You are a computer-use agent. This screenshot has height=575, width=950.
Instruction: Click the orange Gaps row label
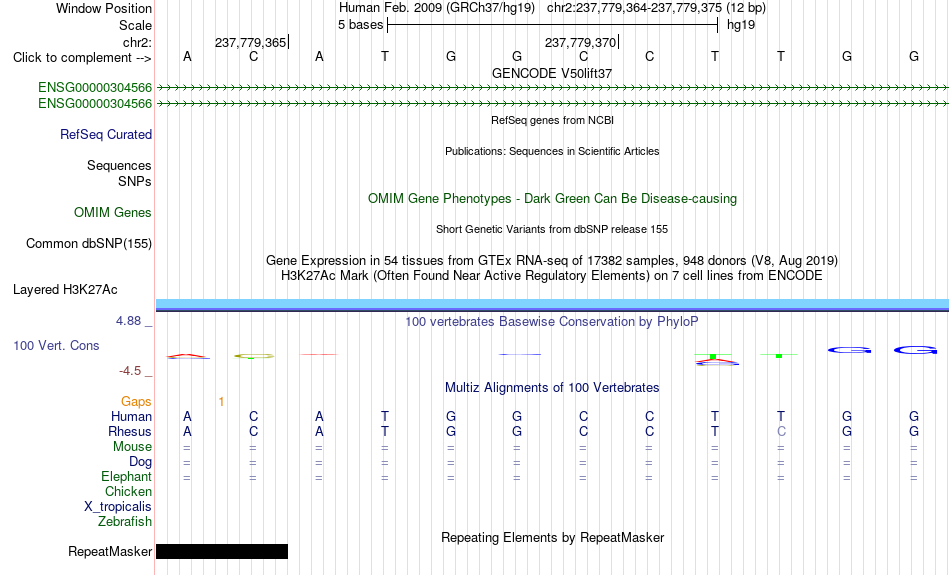click(x=136, y=402)
